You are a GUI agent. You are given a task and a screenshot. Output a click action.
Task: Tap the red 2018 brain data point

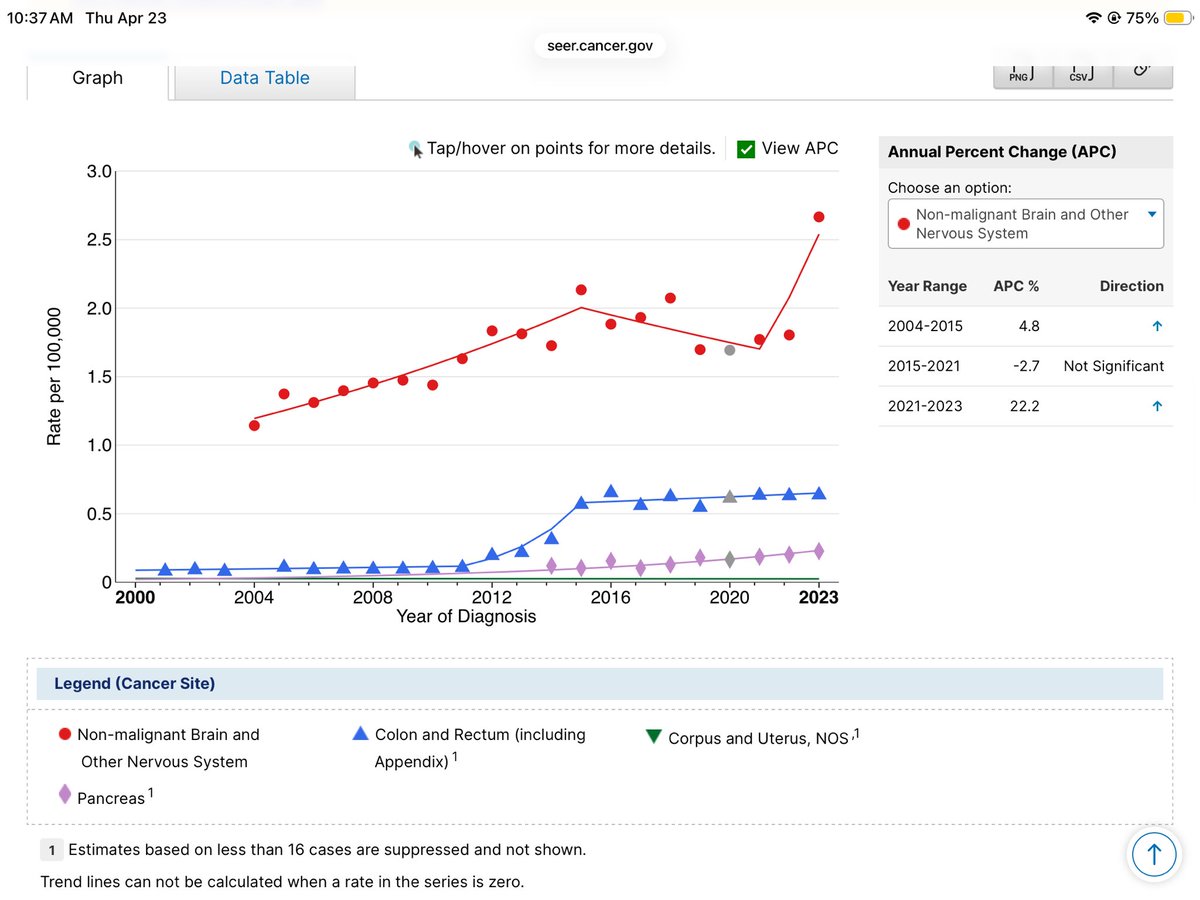coord(670,298)
